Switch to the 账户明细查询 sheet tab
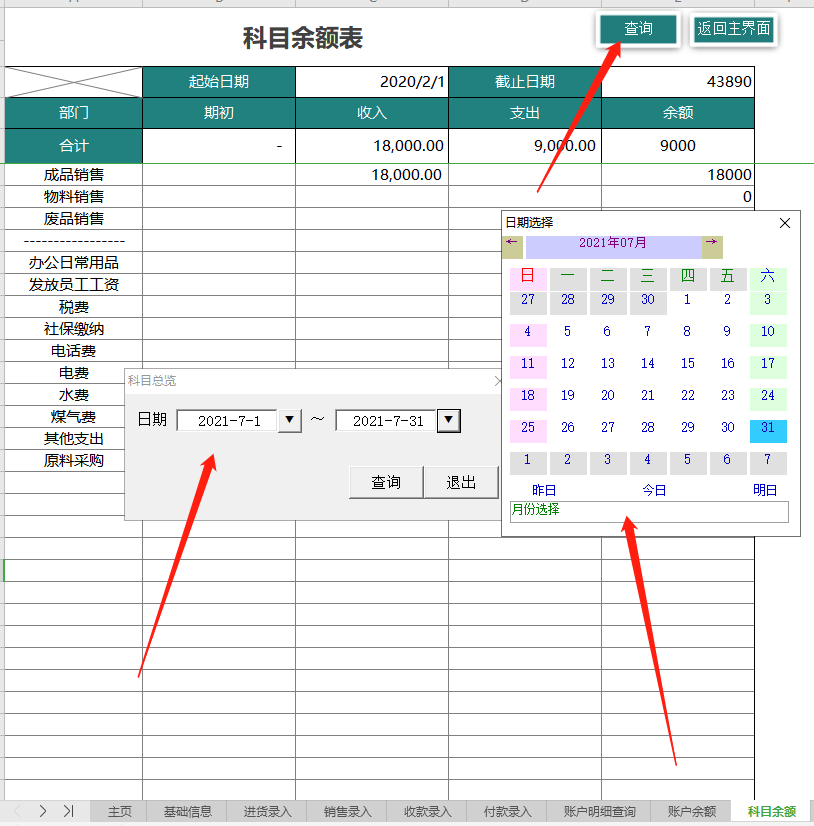The height and width of the screenshot is (826, 814). pyautogui.click(x=599, y=812)
